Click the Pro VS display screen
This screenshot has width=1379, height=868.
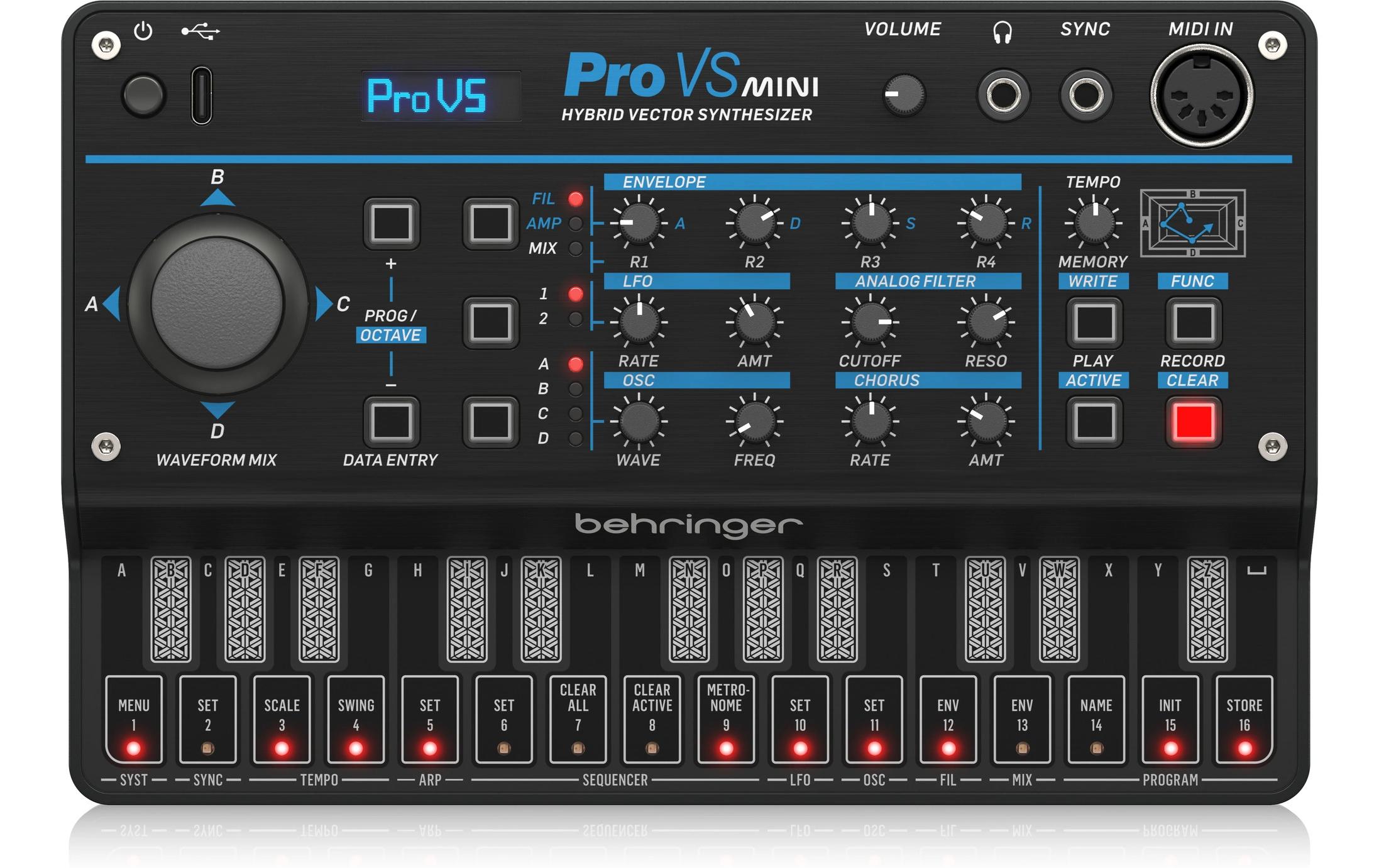coord(441,96)
